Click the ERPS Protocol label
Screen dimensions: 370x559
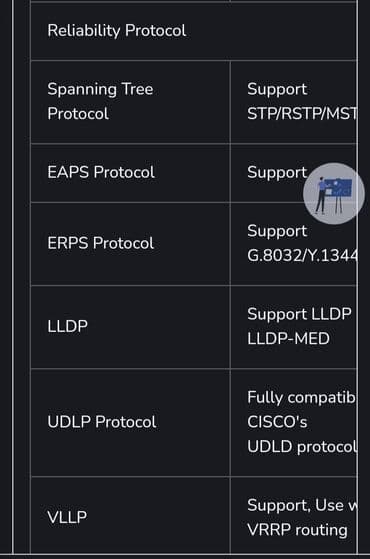click(x=101, y=243)
